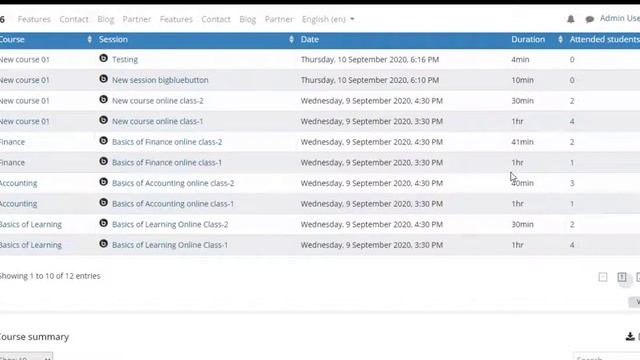Open Basics of Accounting online class-1 link
640x360 pixels.
click(173, 204)
